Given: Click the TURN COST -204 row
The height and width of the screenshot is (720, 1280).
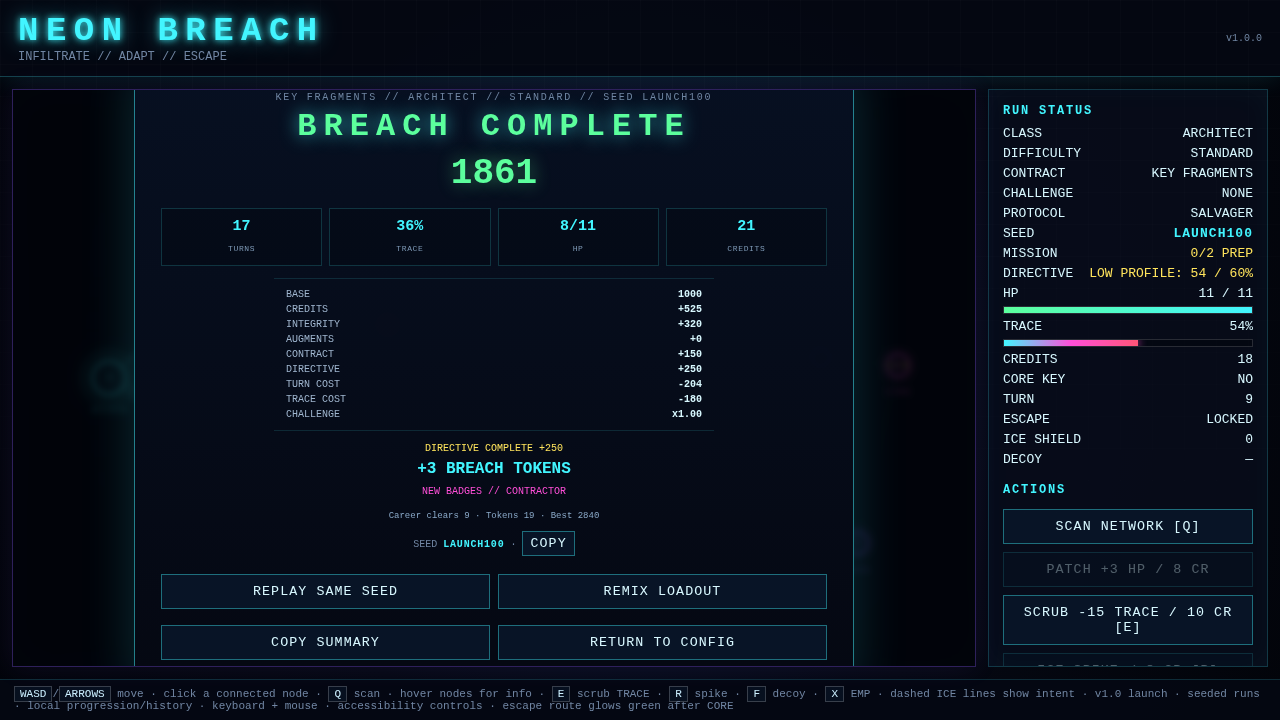Looking at the screenshot, I should click(x=494, y=384).
